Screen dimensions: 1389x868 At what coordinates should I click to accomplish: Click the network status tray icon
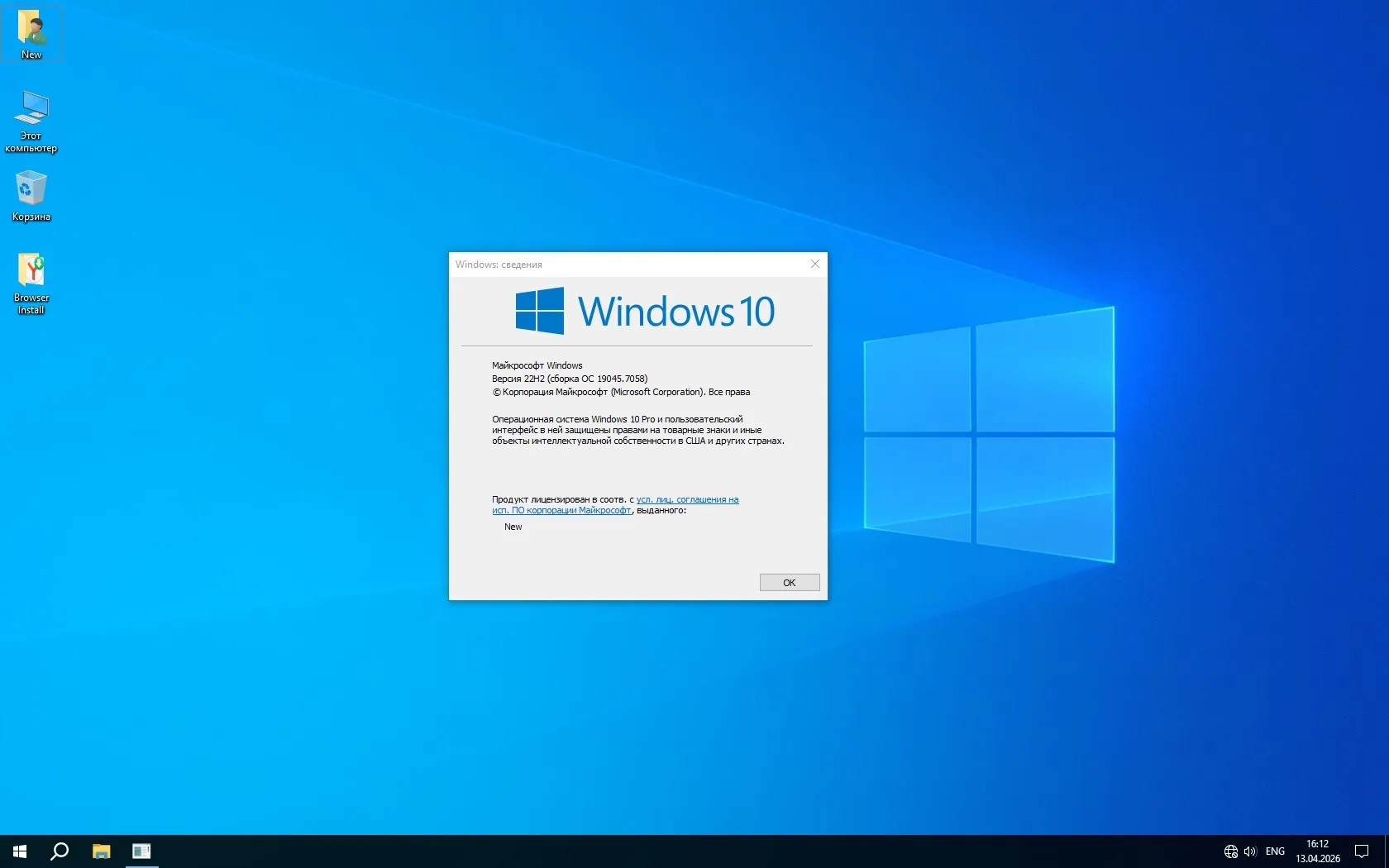[1230, 851]
